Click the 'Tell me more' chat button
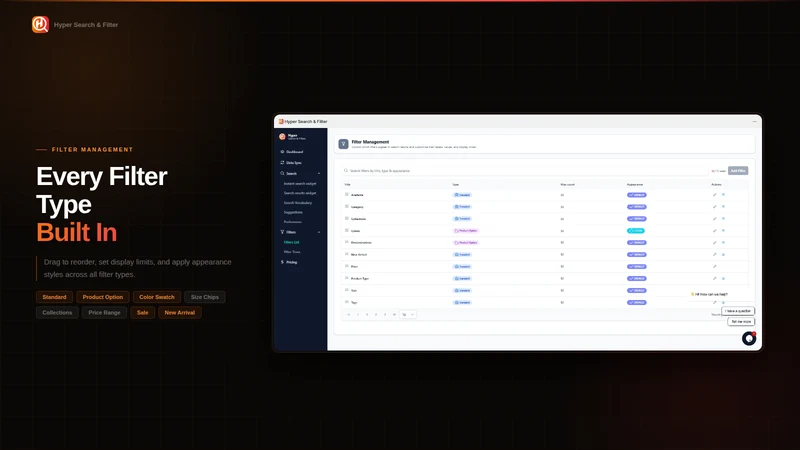 741,321
